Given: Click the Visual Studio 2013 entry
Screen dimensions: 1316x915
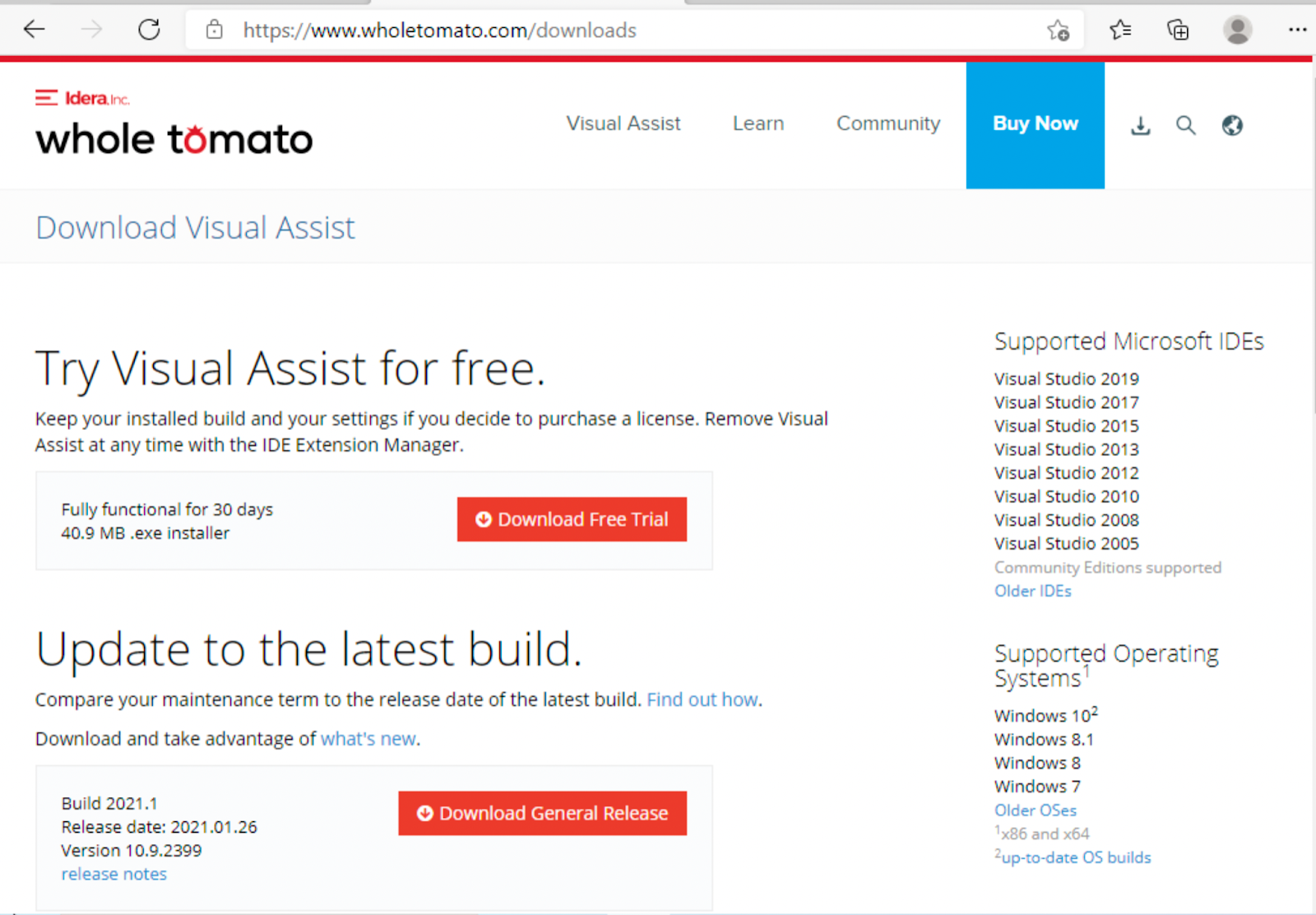Looking at the screenshot, I should (1067, 450).
